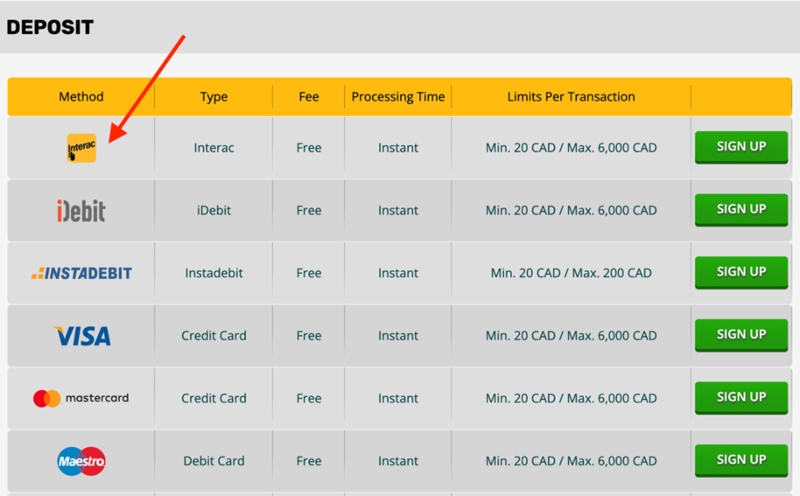Viewport: 800px width, 496px height.
Task: Click 'Free' fee in iDebit row
Action: (309, 210)
